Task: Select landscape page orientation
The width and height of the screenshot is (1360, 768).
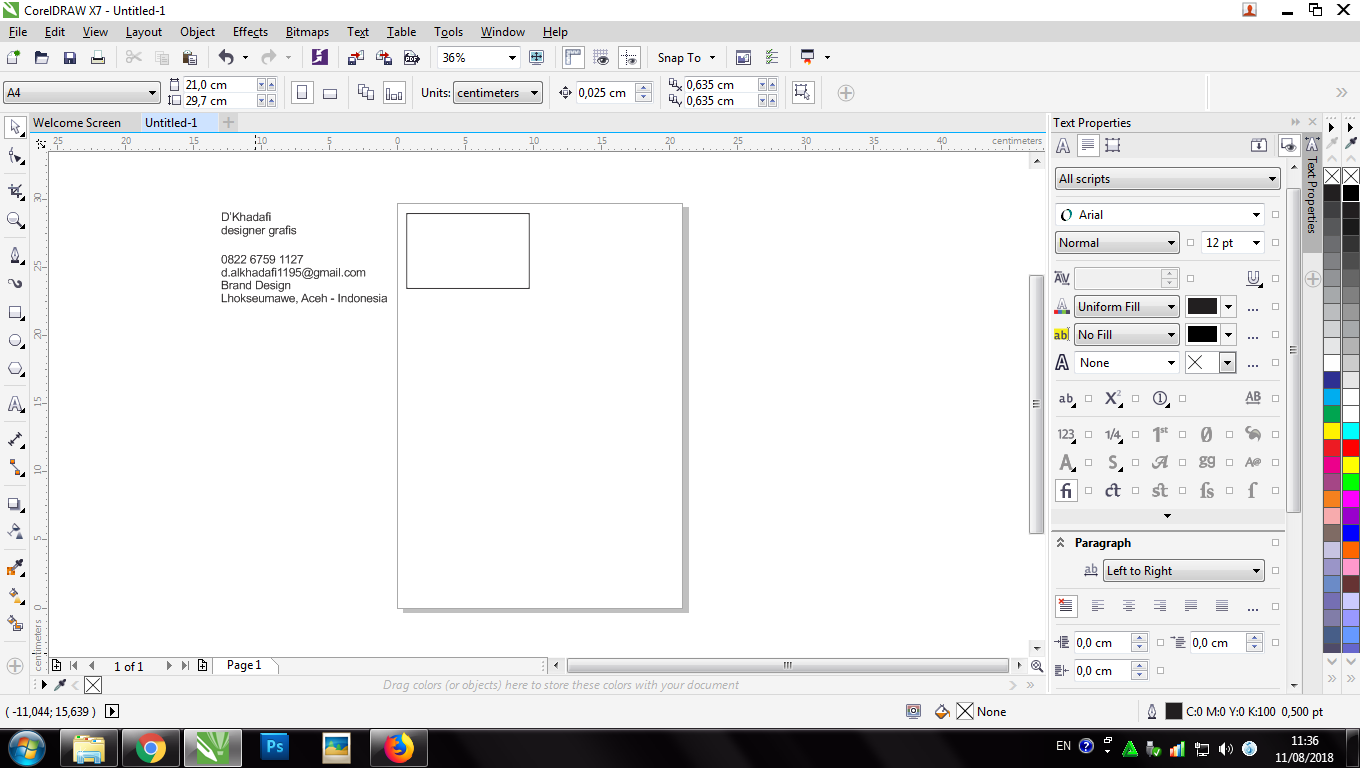Action: pyautogui.click(x=330, y=93)
